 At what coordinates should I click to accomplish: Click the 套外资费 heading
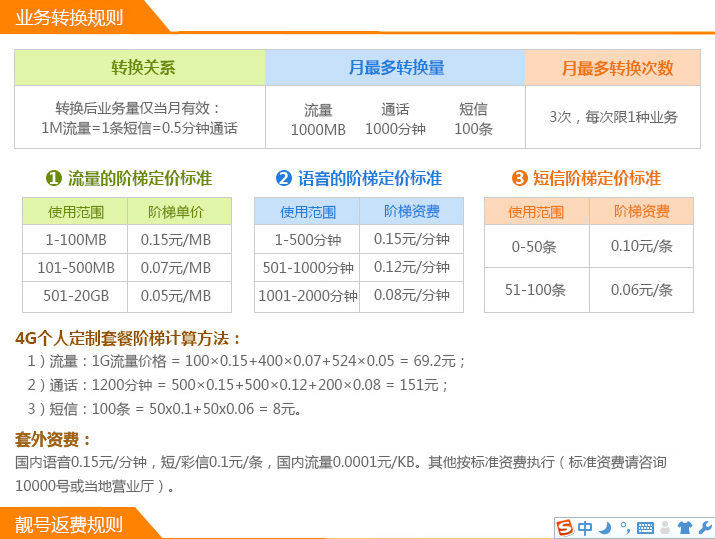(x=54, y=440)
